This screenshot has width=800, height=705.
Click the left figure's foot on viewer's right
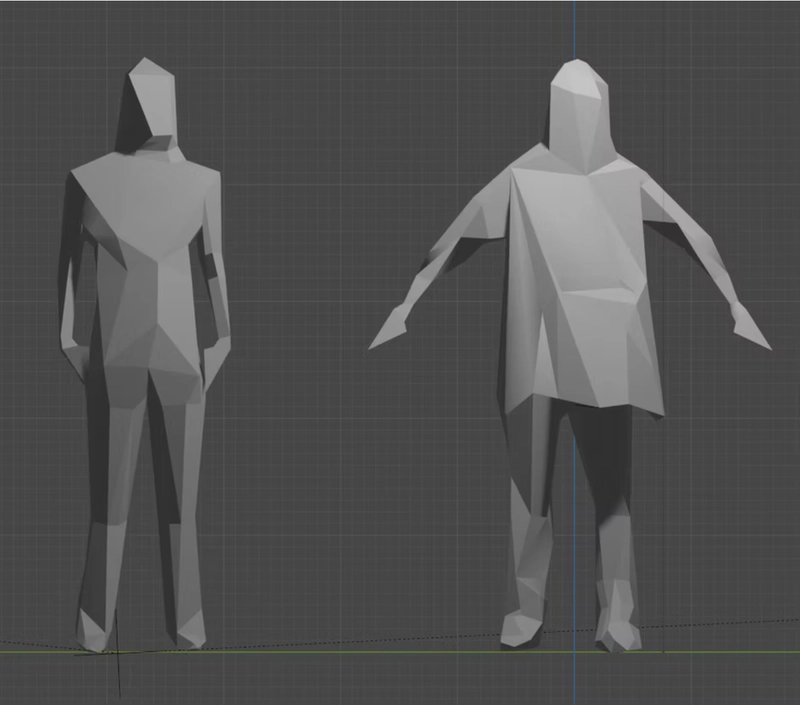click(188, 630)
